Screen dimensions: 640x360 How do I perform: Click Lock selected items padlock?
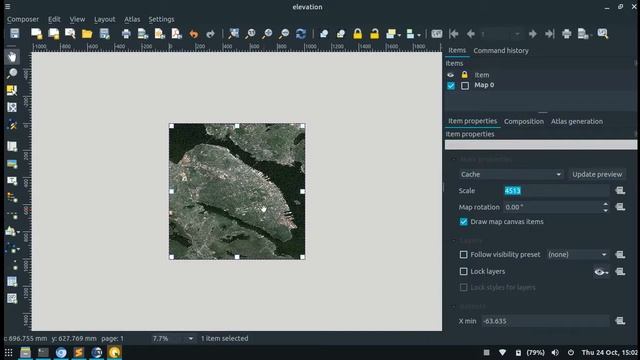coord(358,33)
